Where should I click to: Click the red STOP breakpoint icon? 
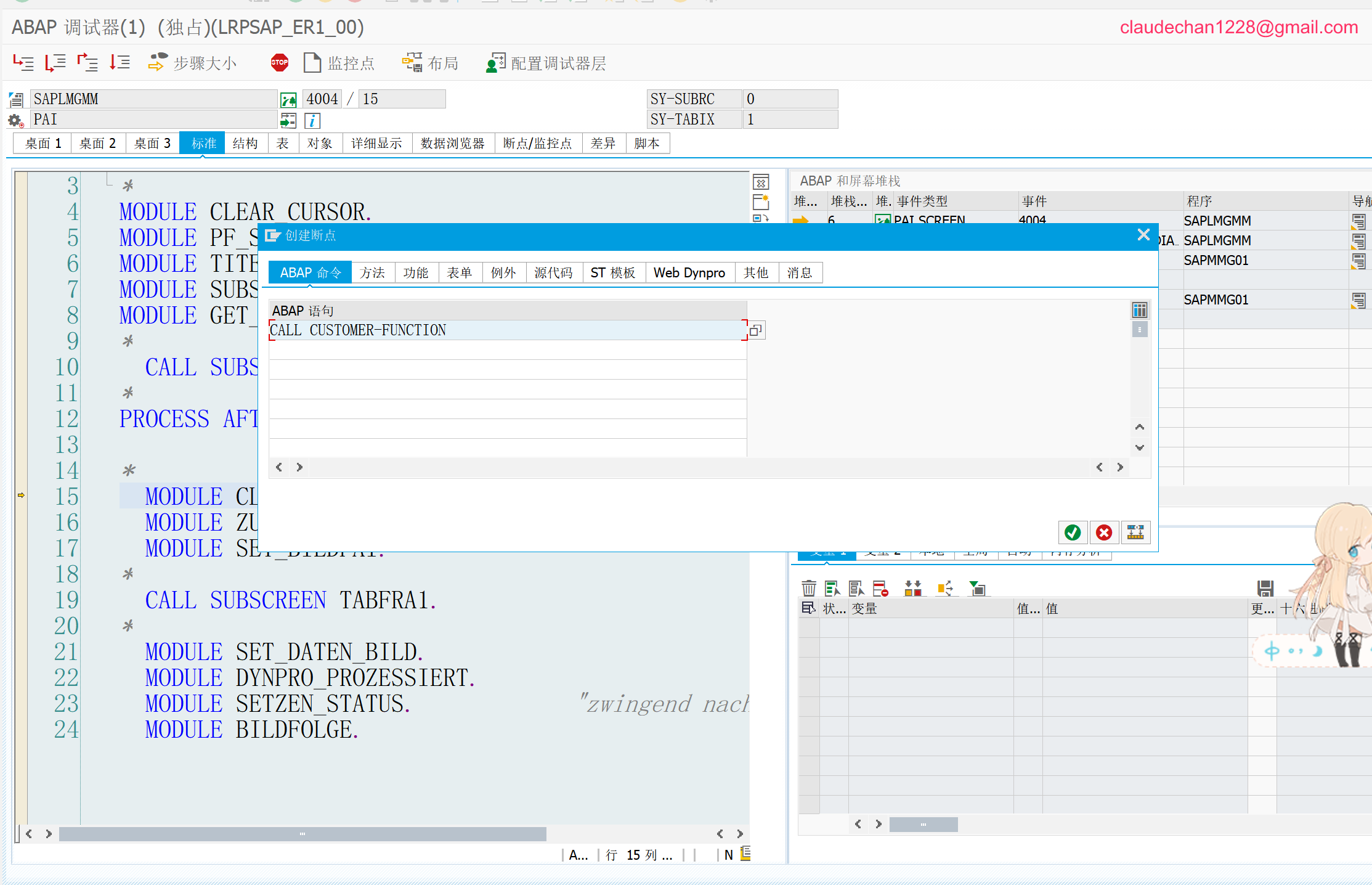click(x=279, y=62)
